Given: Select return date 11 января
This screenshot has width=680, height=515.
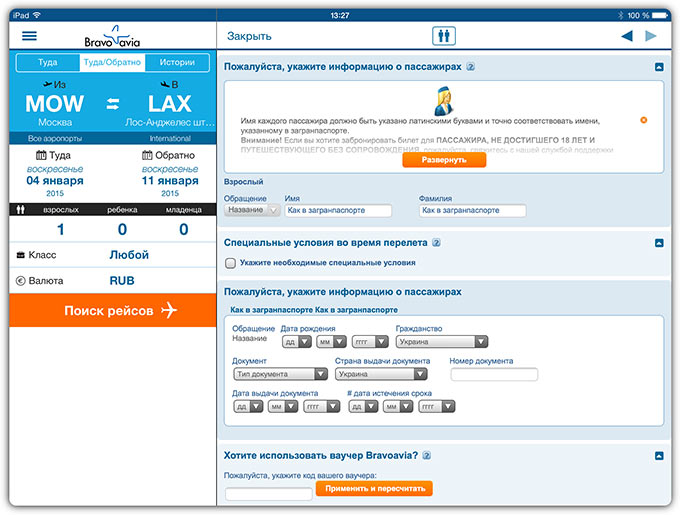Looking at the screenshot, I should pos(170,181).
